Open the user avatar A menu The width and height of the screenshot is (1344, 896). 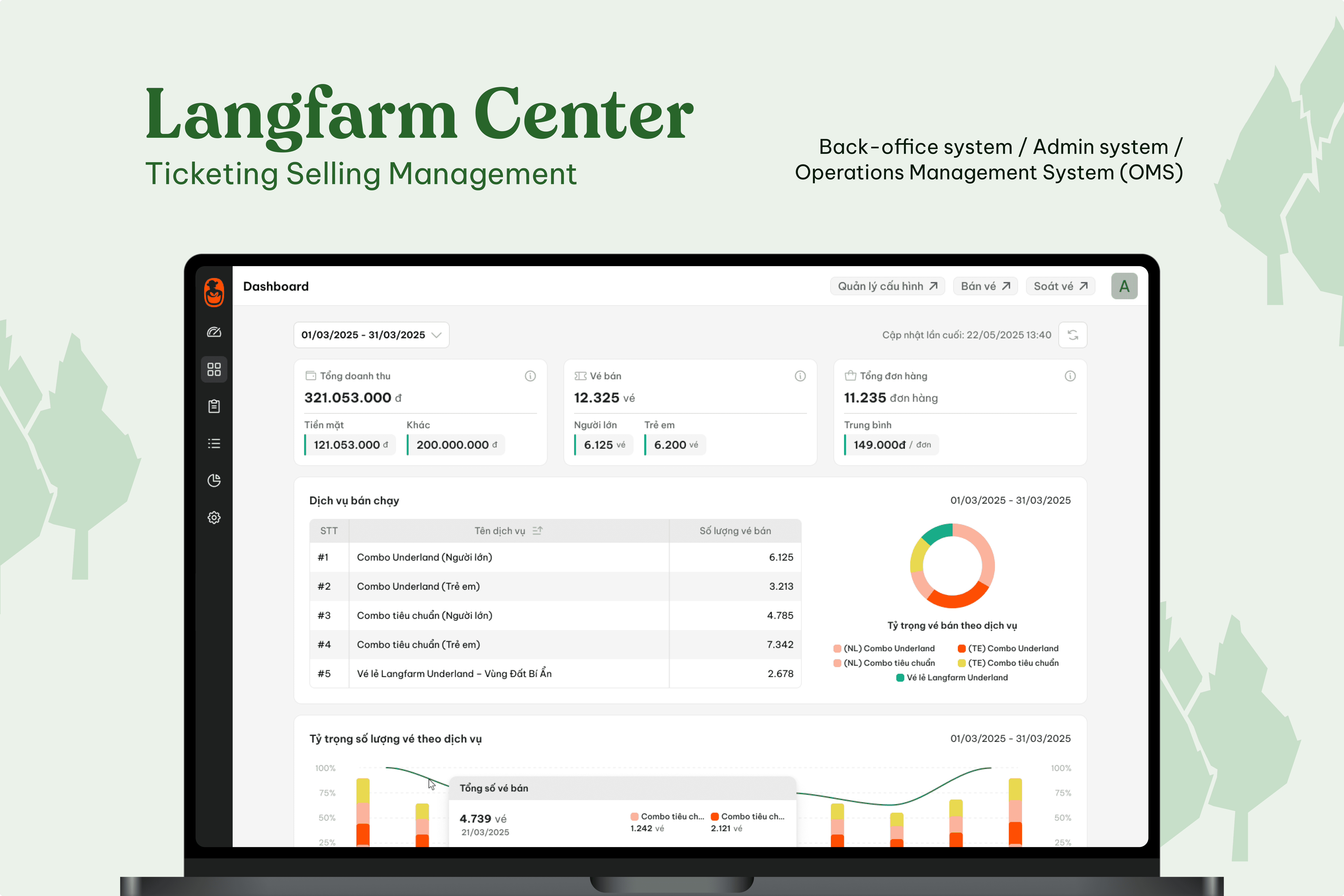click(1124, 286)
